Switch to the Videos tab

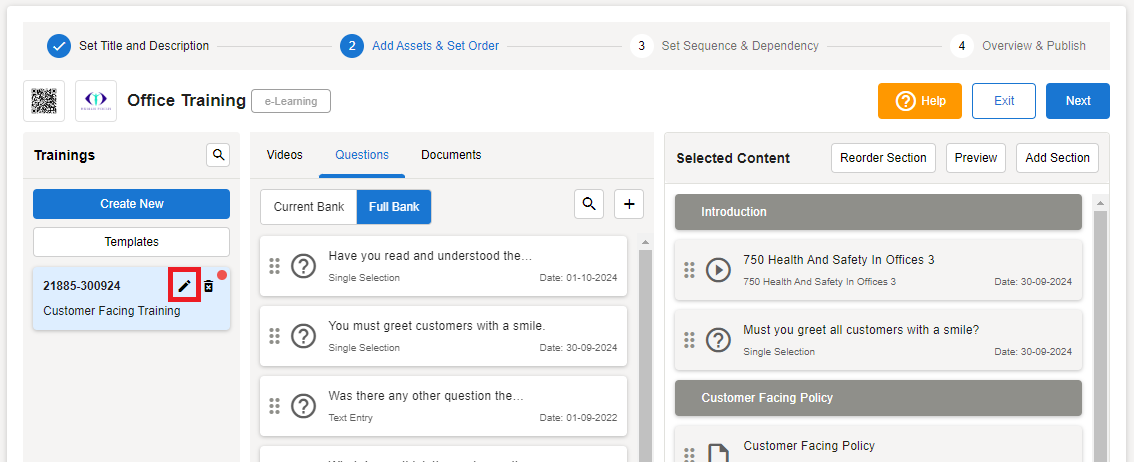(285, 155)
